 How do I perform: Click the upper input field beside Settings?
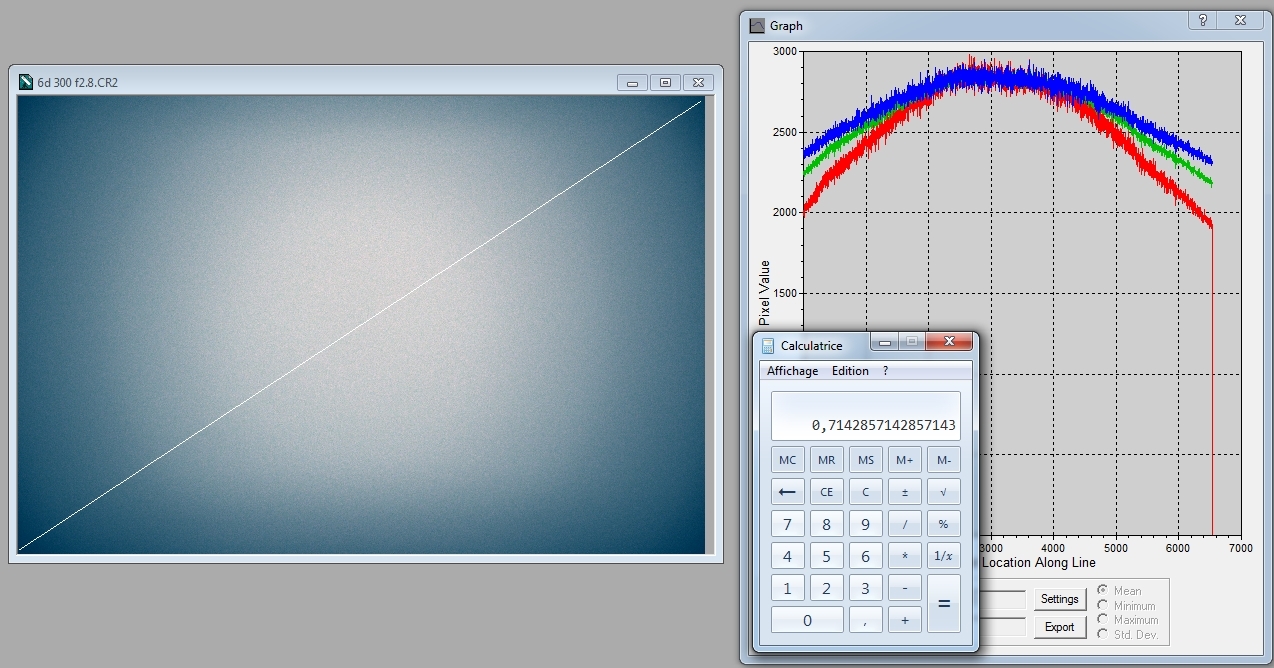1003,600
